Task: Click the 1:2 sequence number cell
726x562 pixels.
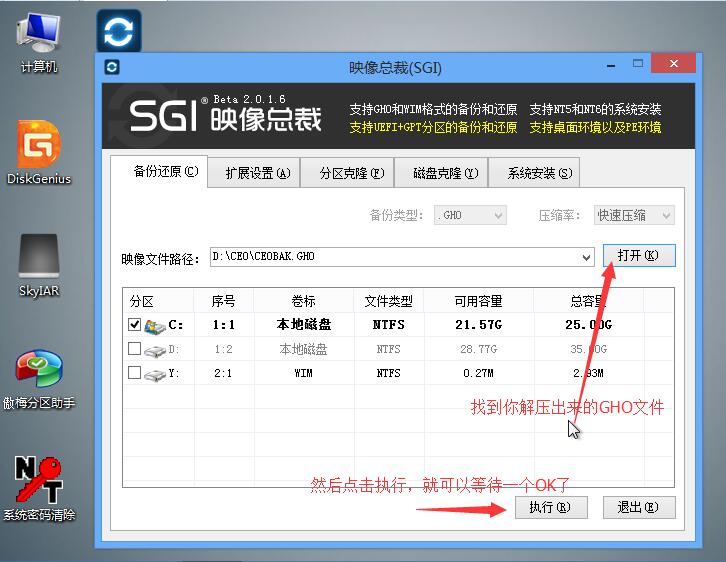Action: tap(224, 349)
